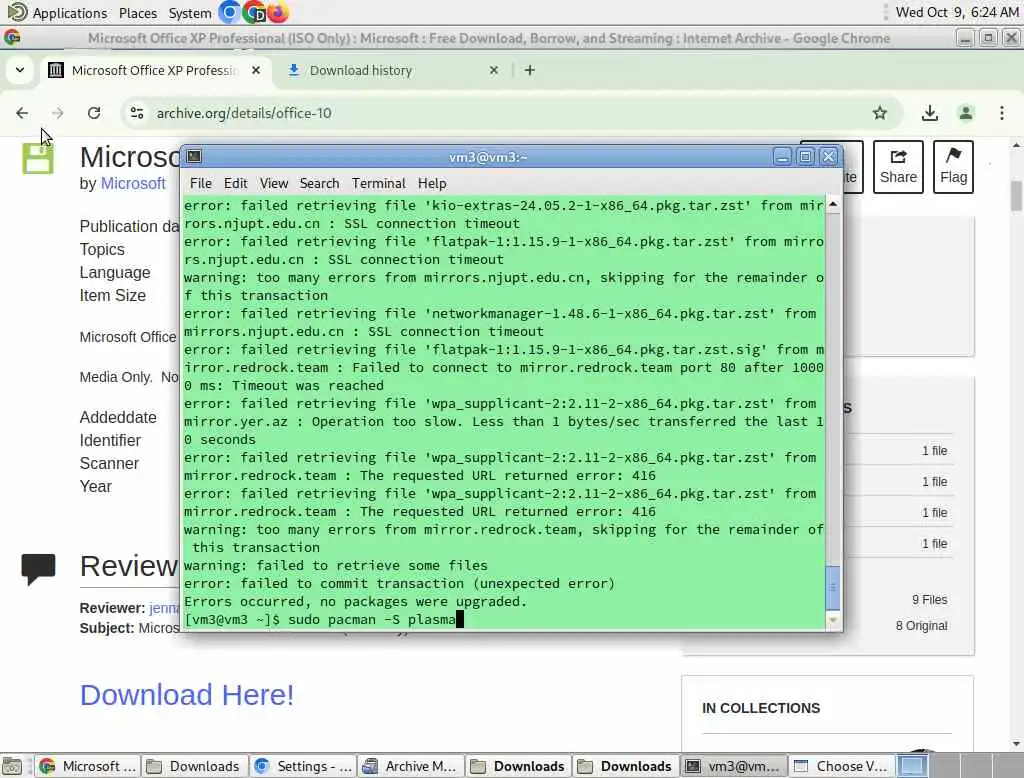Launch Firefox from the top panel
The width and height of the screenshot is (1024, 778).
tap(278, 12)
